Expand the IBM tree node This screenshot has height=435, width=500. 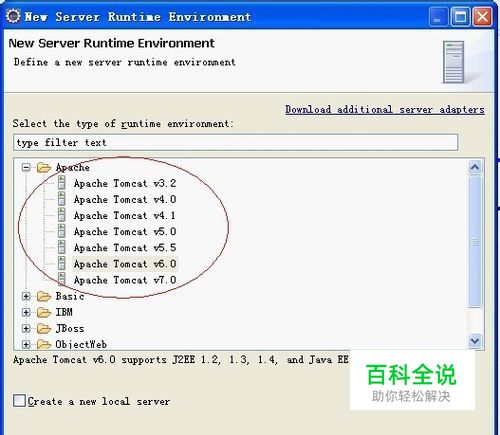(26, 312)
